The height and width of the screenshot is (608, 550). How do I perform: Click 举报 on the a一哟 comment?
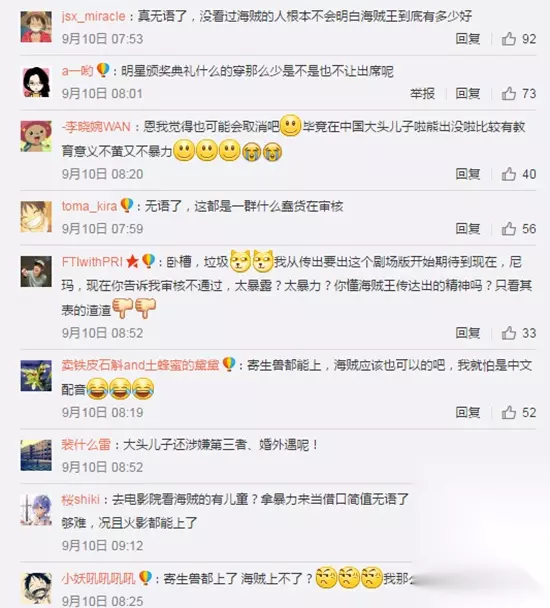(422, 93)
